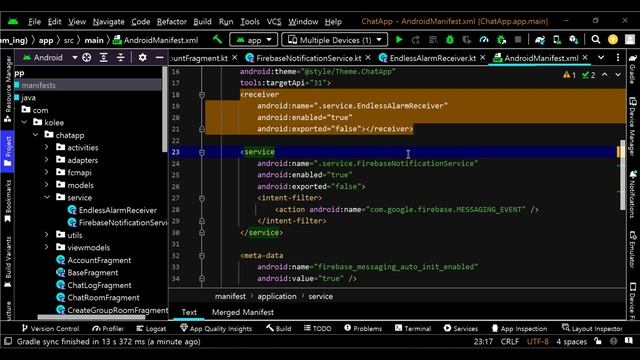Click the editor vertical scrollbar
640x360 pixels.
pos(622,175)
